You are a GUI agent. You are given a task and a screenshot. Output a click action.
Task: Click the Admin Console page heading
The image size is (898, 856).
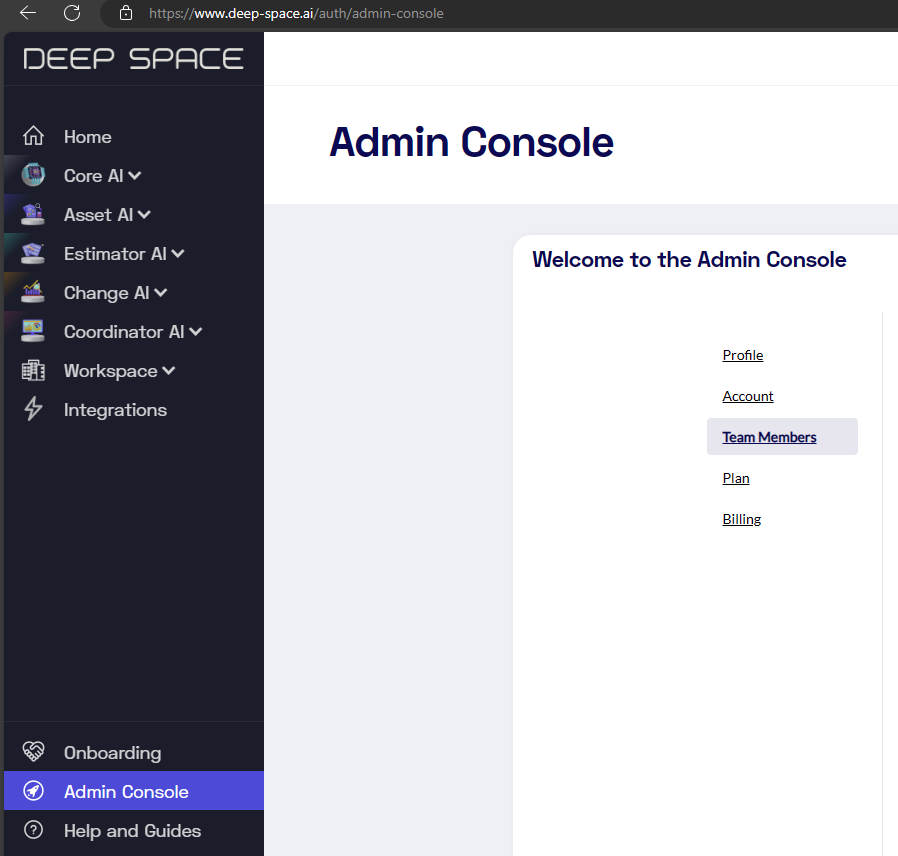471,142
